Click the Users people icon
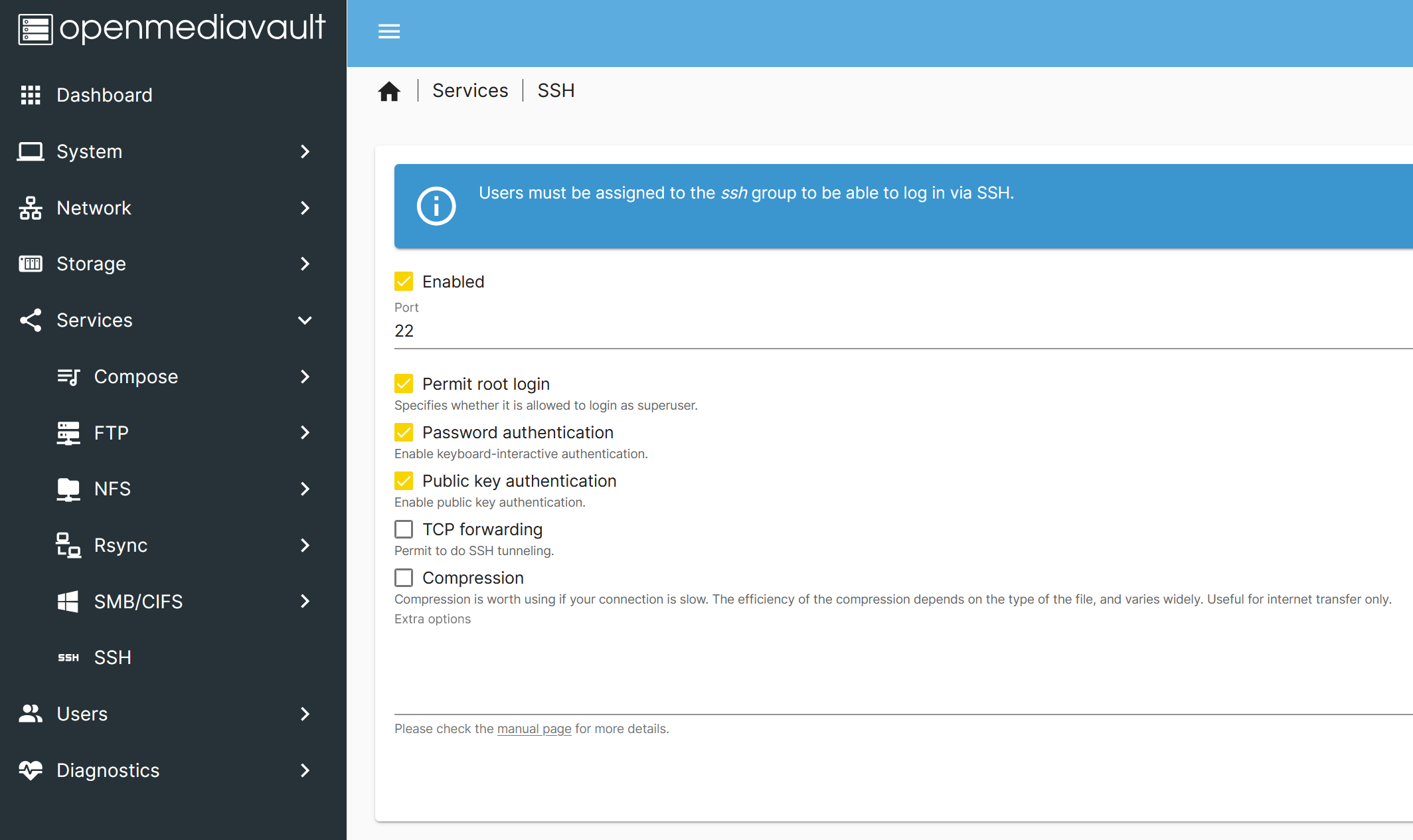Viewport: 1413px width, 840px height. pyautogui.click(x=31, y=714)
